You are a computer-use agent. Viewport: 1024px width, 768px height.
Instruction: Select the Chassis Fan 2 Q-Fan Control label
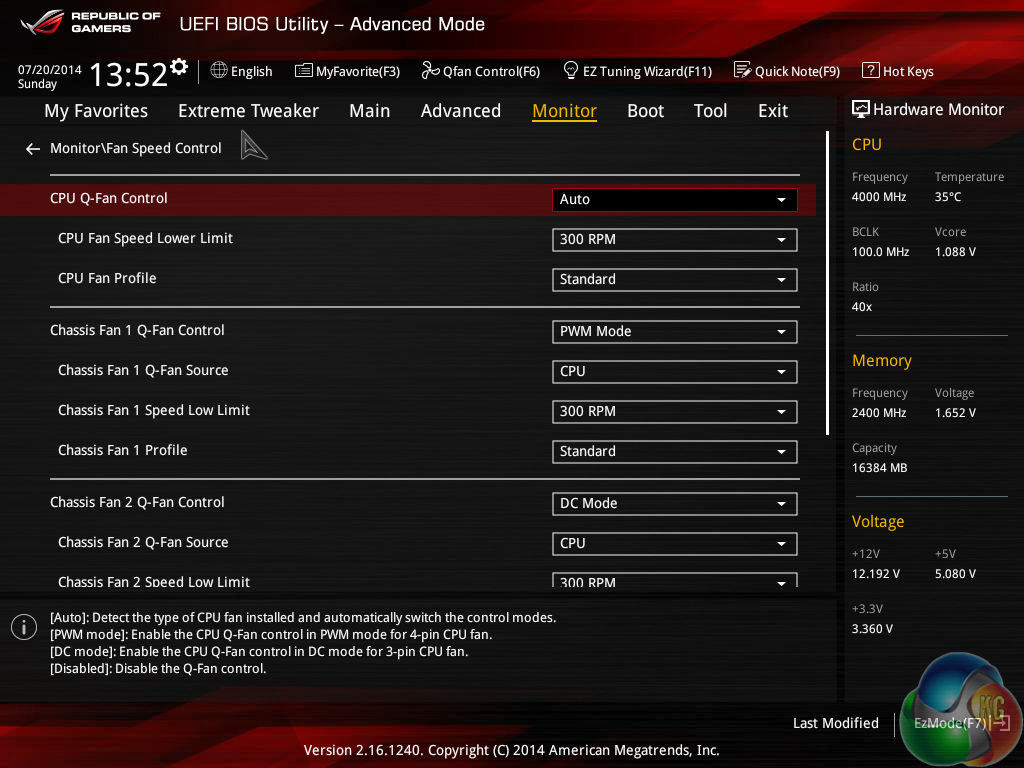pyautogui.click(x=137, y=502)
